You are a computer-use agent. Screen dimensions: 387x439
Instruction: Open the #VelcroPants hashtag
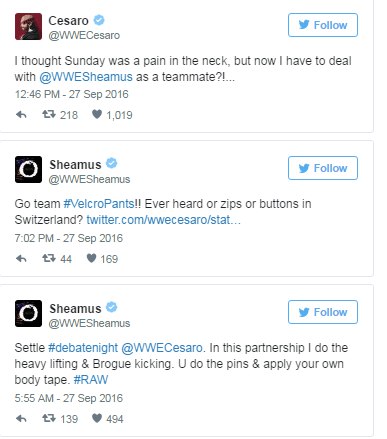[99, 204]
